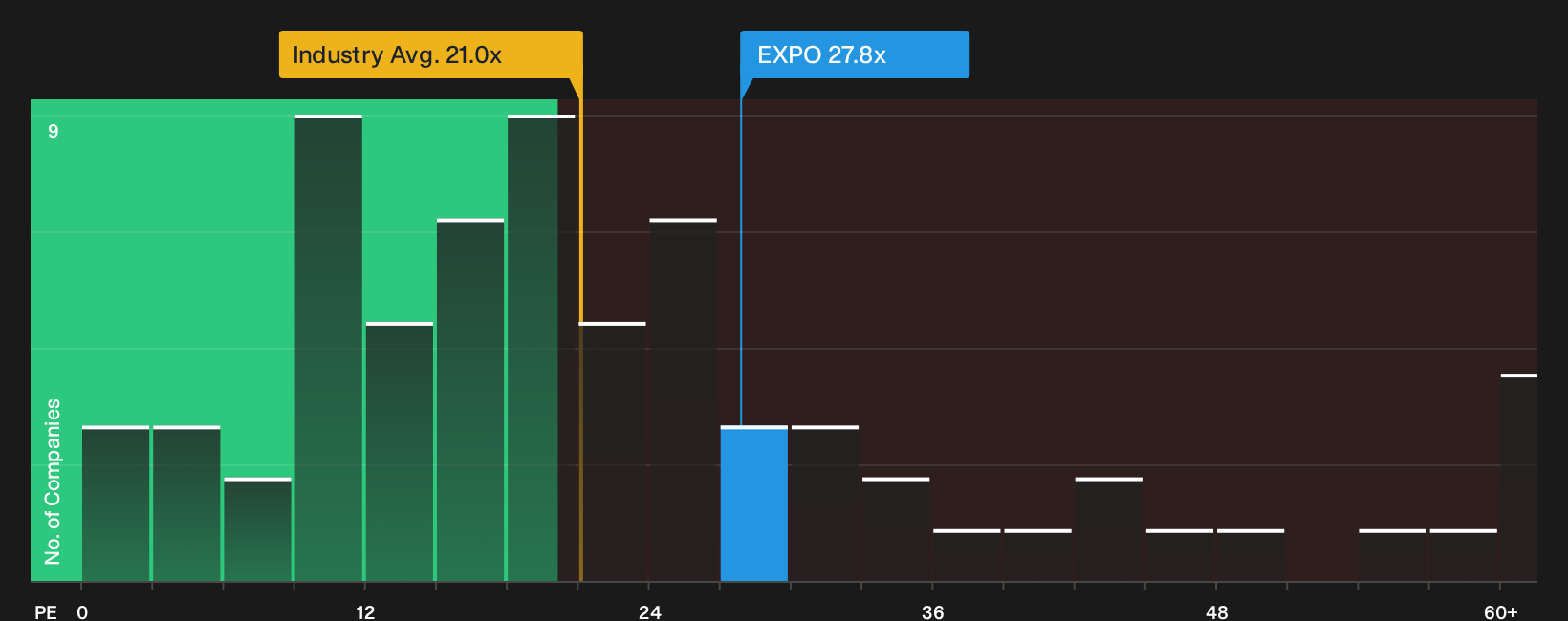Click the PE axis label 36
Screen dimensions: 1568x621
point(933,612)
